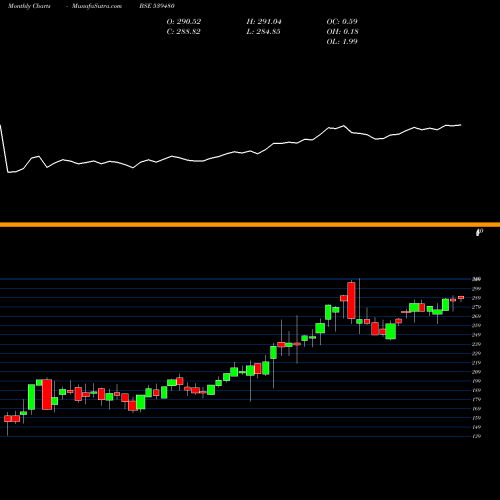
Task: Click the 'OH: 0.18' reading
Action: (342, 32)
